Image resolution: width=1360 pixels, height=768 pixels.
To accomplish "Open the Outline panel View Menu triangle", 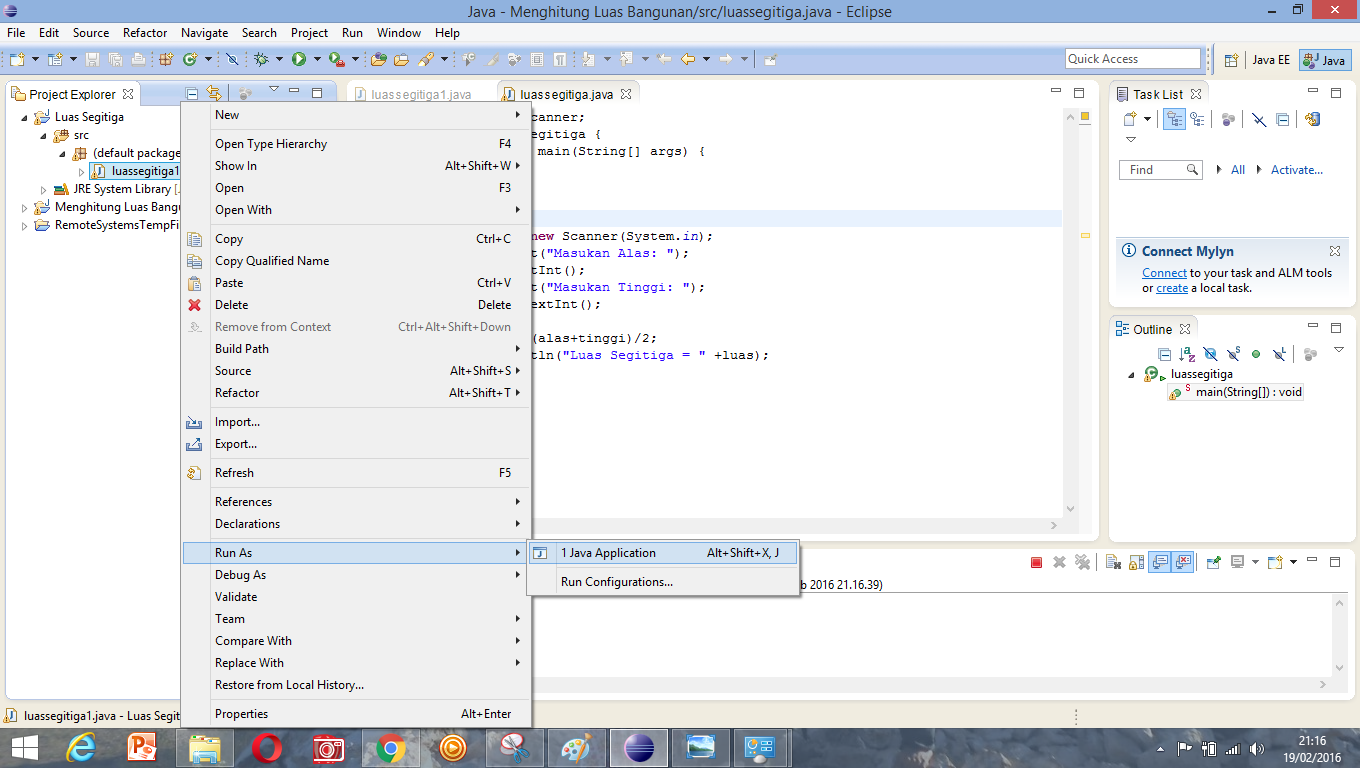I will coord(1339,350).
